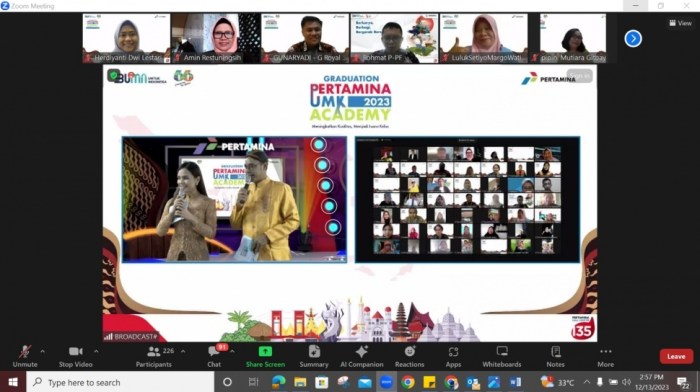Select Amin Restuningsih's video thumbnail

(x=216, y=38)
